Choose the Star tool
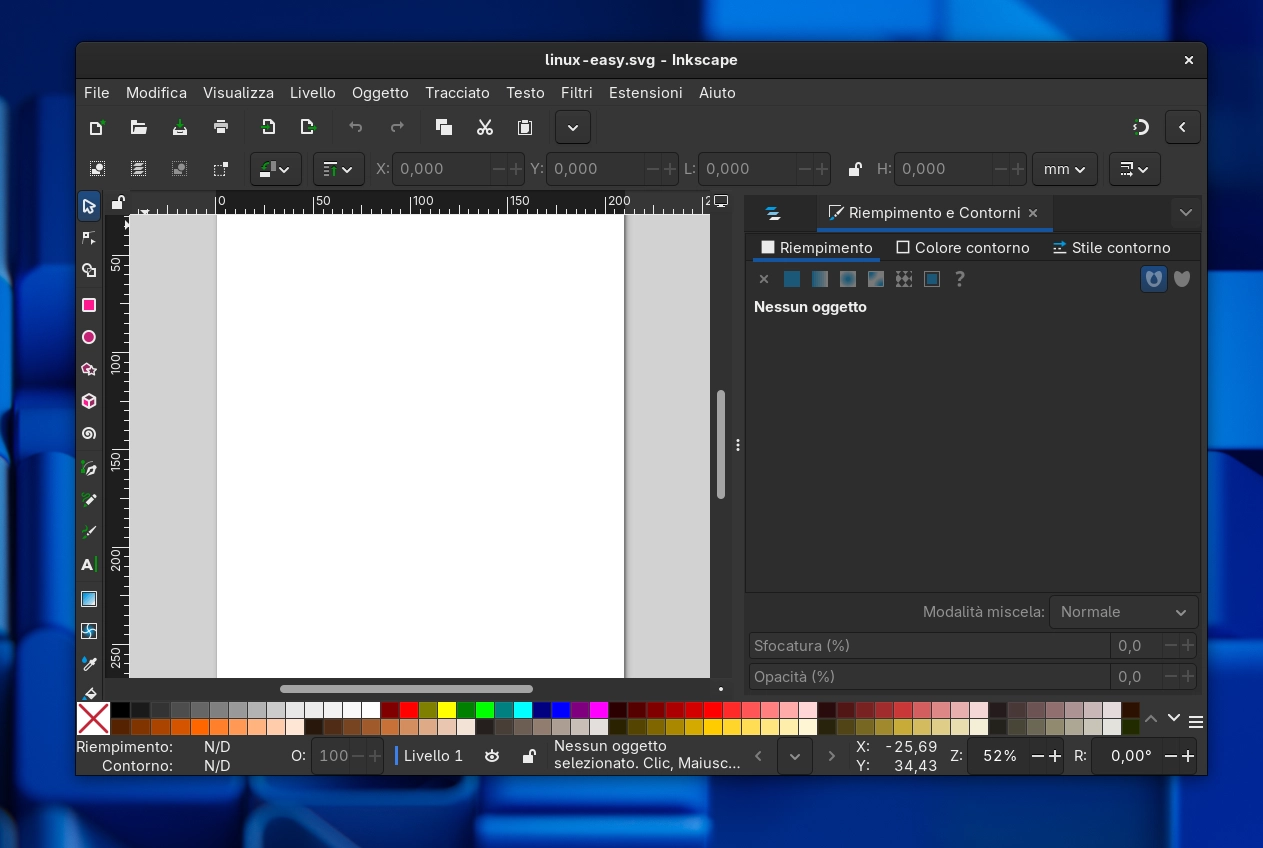 tap(88, 369)
